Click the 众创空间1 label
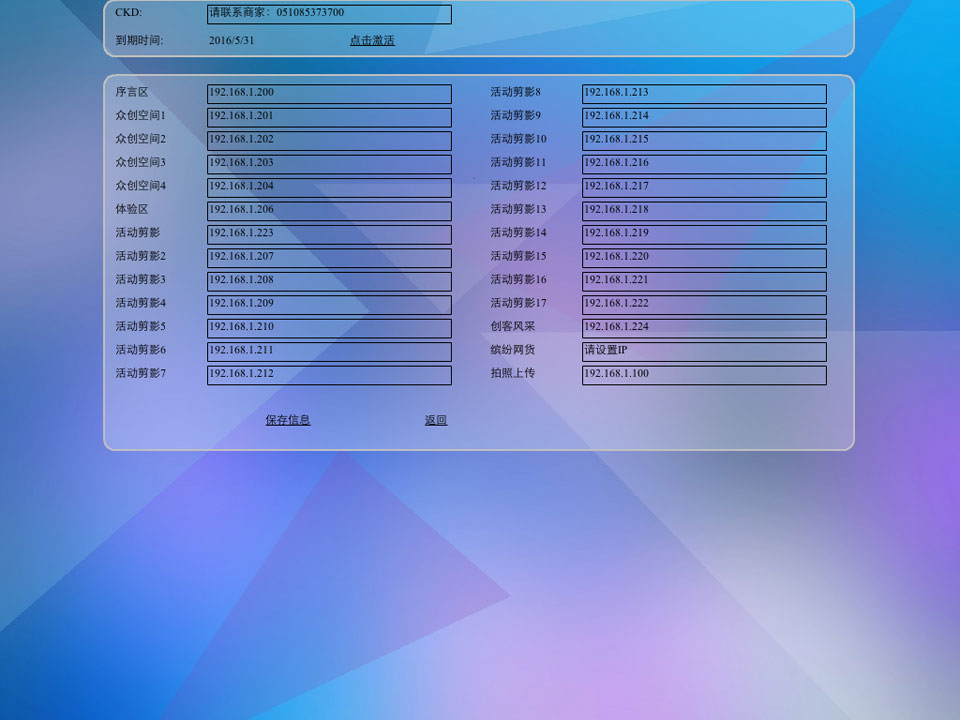960x720 pixels. click(x=140, y=115)
